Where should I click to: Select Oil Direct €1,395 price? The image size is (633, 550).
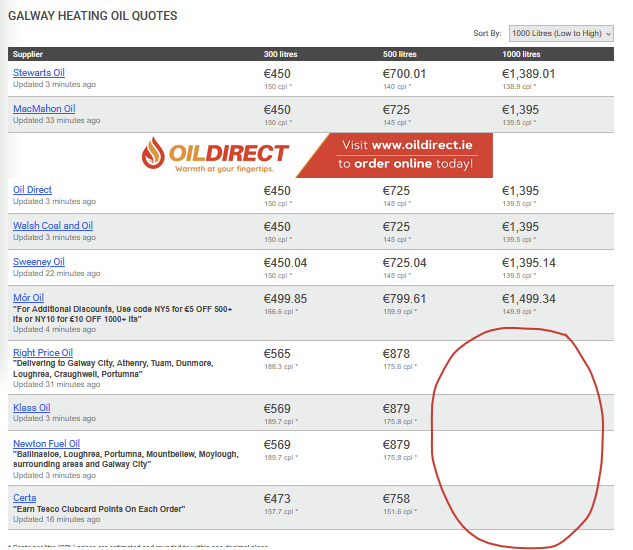(520, 191)
